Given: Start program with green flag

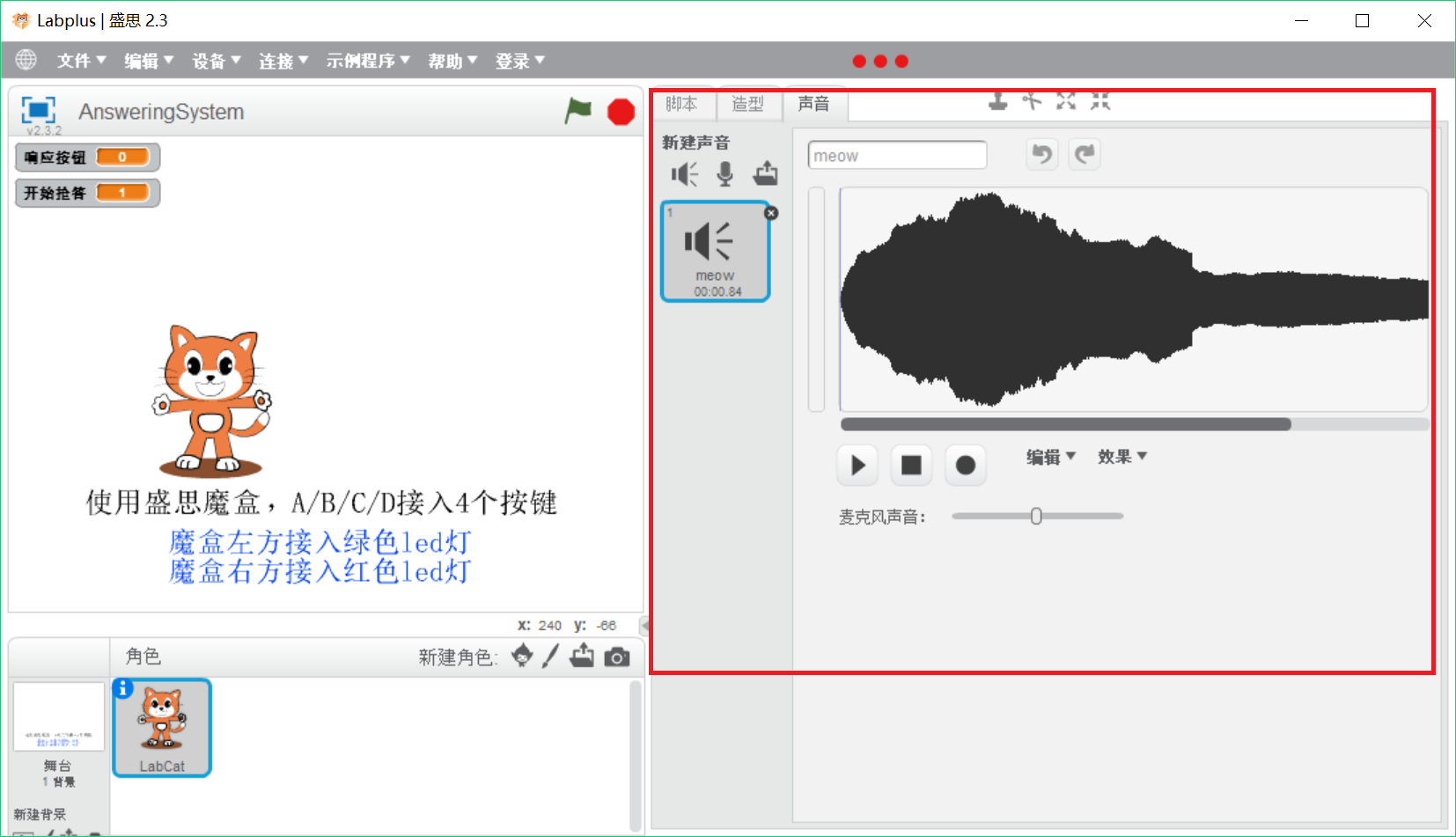Looking at the screenshot, I should (x=578, y=111).
